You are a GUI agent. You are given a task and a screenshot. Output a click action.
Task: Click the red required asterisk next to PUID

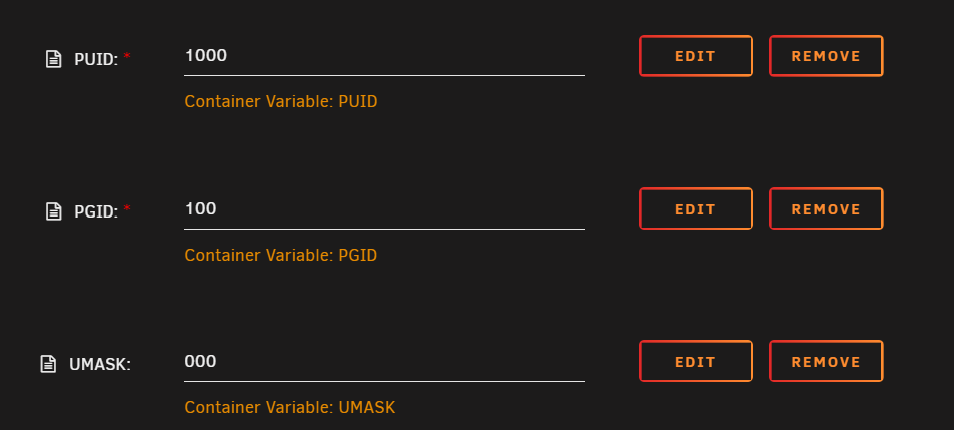tap(127, 57)
